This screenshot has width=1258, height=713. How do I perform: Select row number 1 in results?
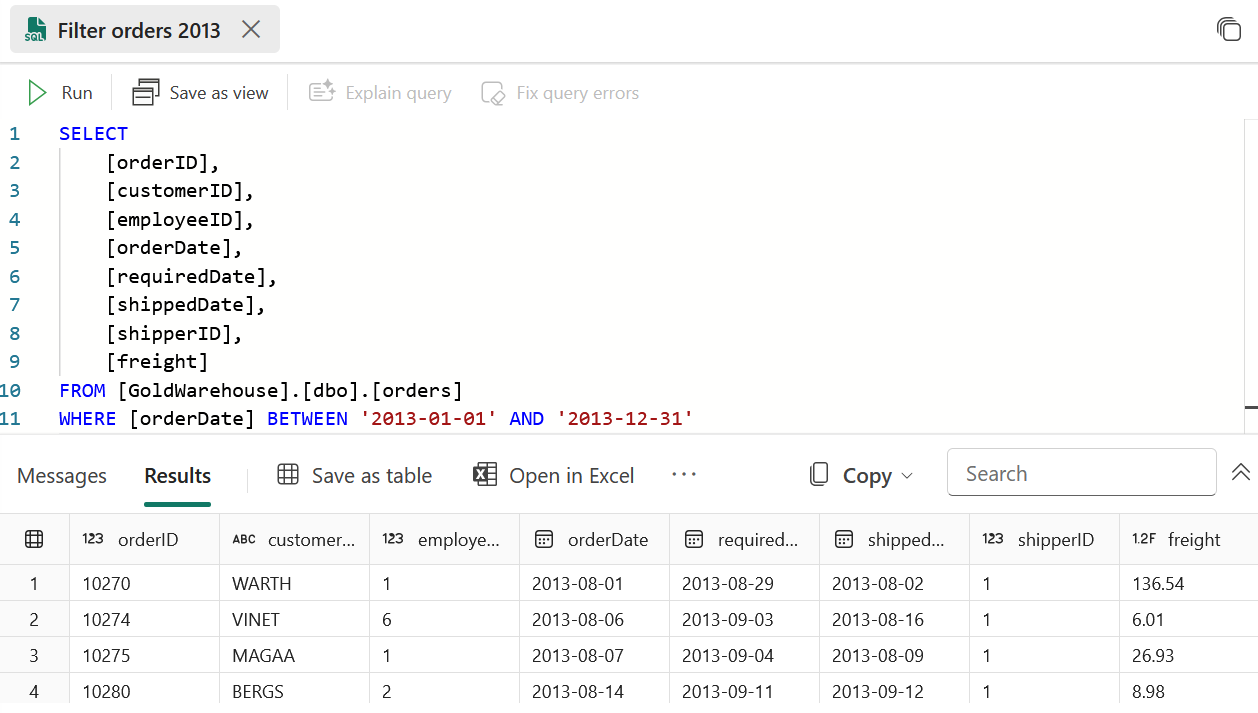[x=34, y=583]
